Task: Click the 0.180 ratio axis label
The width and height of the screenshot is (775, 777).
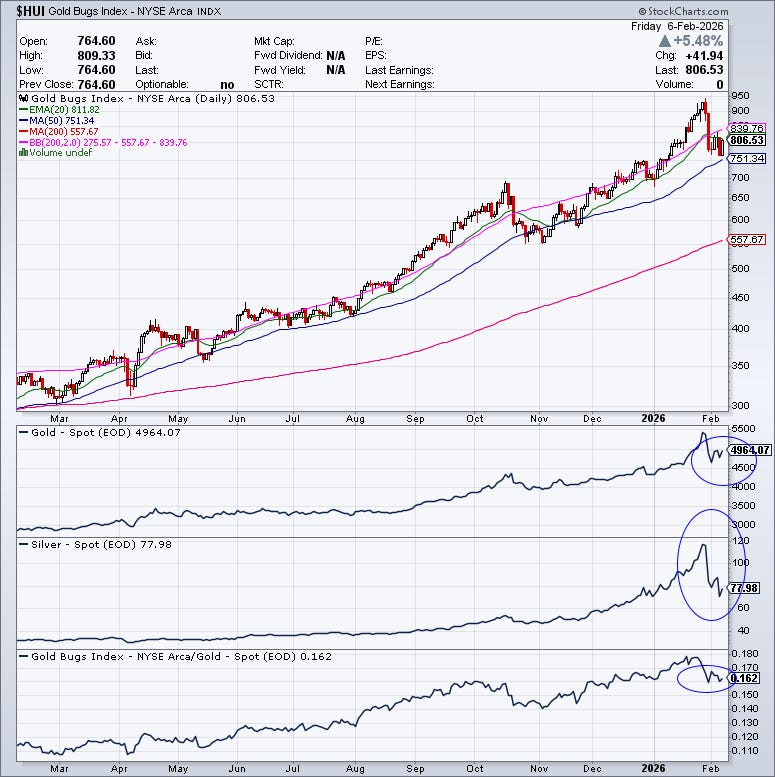Action: [745, 654]
